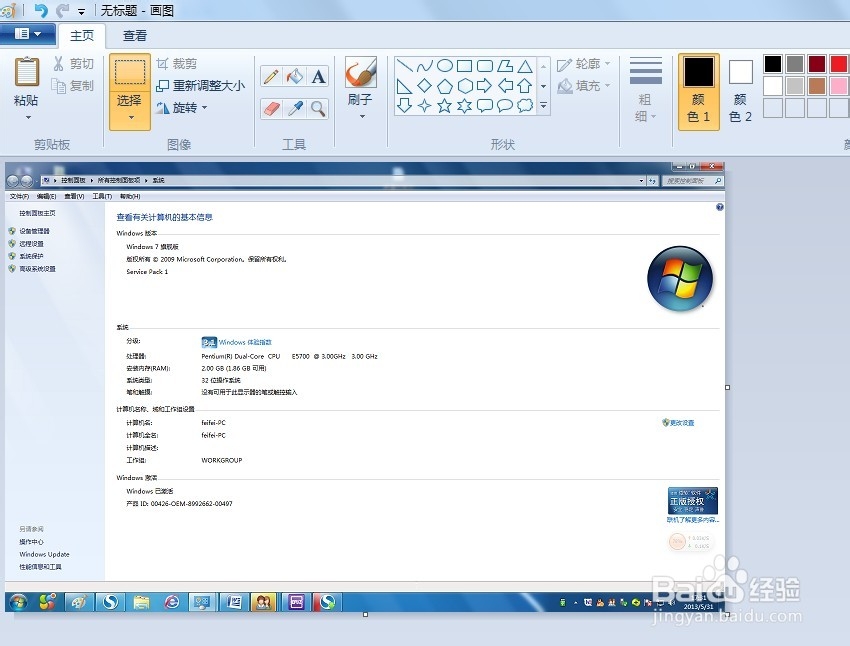Move the shapes gallery down one row

(x=544, y=86)
